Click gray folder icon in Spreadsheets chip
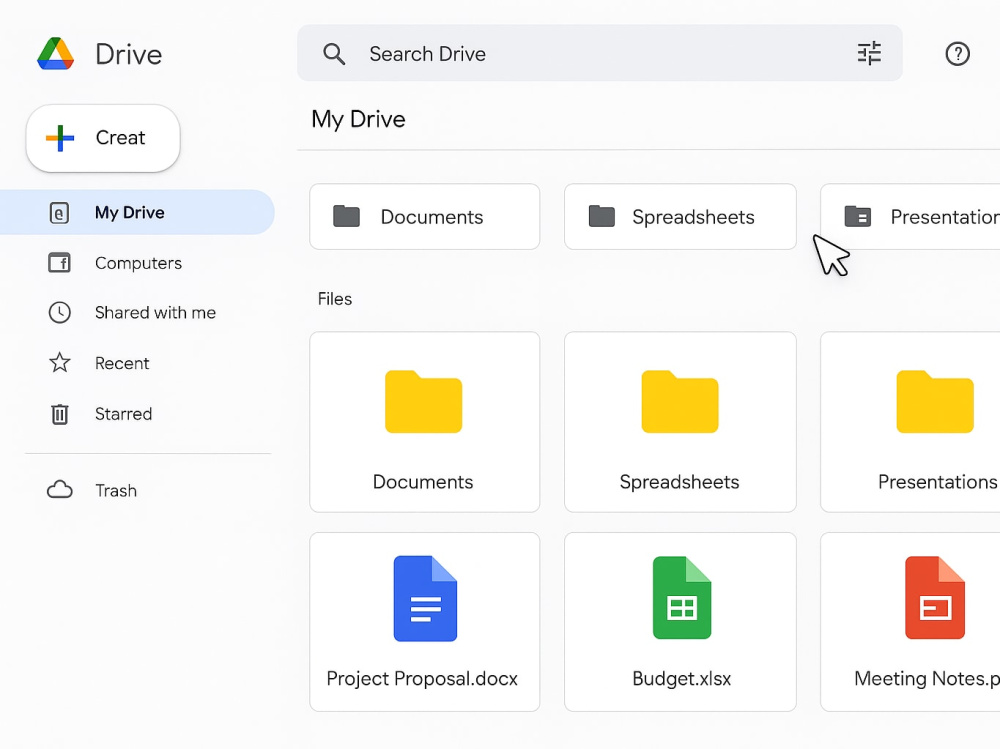The height and width of the screenshot is (749, 1000). coord(601,216)
